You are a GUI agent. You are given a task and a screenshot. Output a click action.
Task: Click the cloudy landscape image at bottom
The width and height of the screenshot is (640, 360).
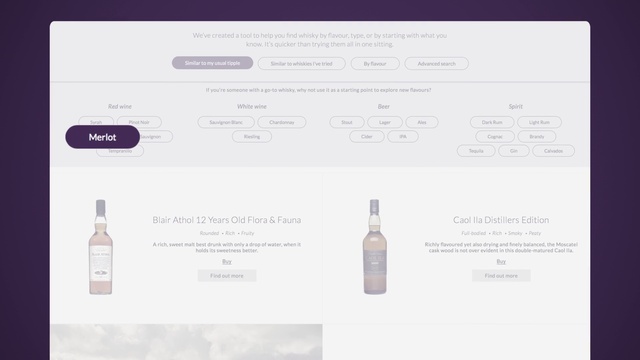coord(186,342)
